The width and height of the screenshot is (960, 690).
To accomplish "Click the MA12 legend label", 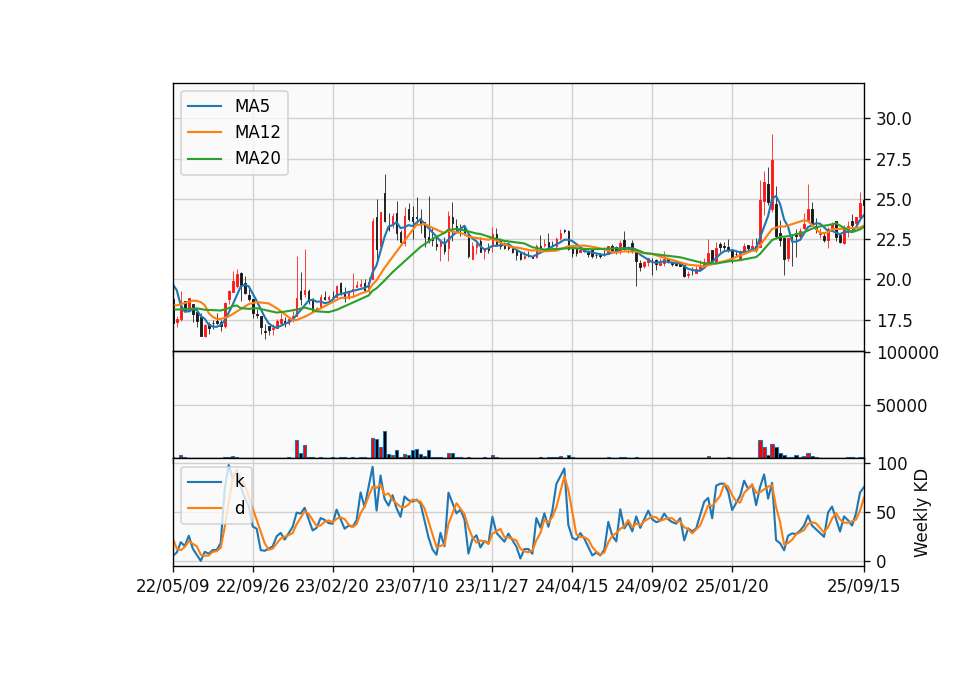I will (258, 132).
